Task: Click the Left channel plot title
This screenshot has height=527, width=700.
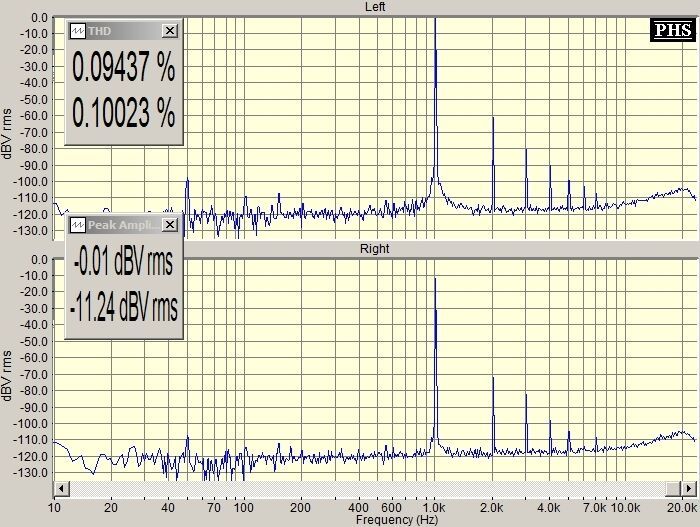Action: (375, 7)
